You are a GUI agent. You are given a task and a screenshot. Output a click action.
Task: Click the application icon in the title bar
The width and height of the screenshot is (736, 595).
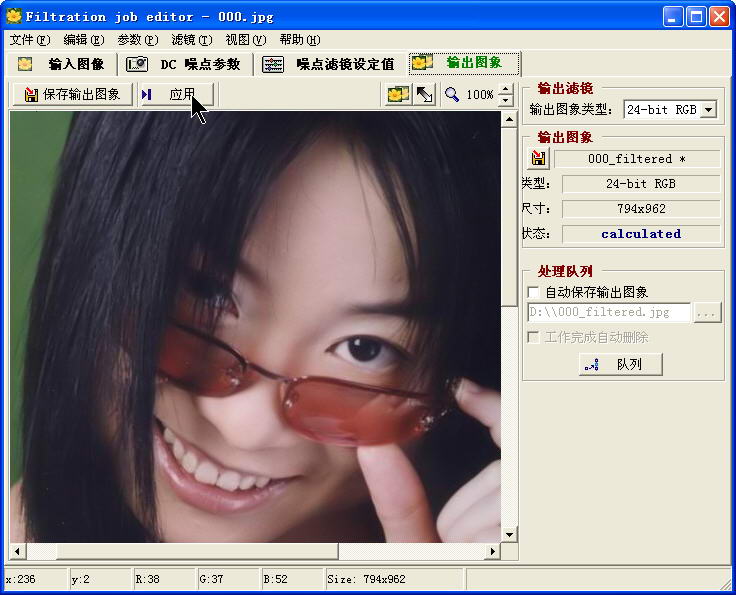[14, 16]
